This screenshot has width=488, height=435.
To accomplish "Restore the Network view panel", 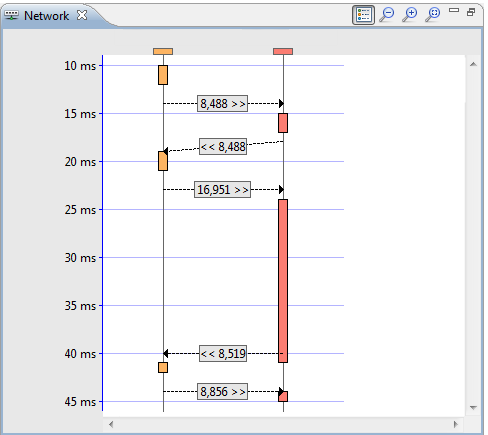I will [x=471, y=12].
